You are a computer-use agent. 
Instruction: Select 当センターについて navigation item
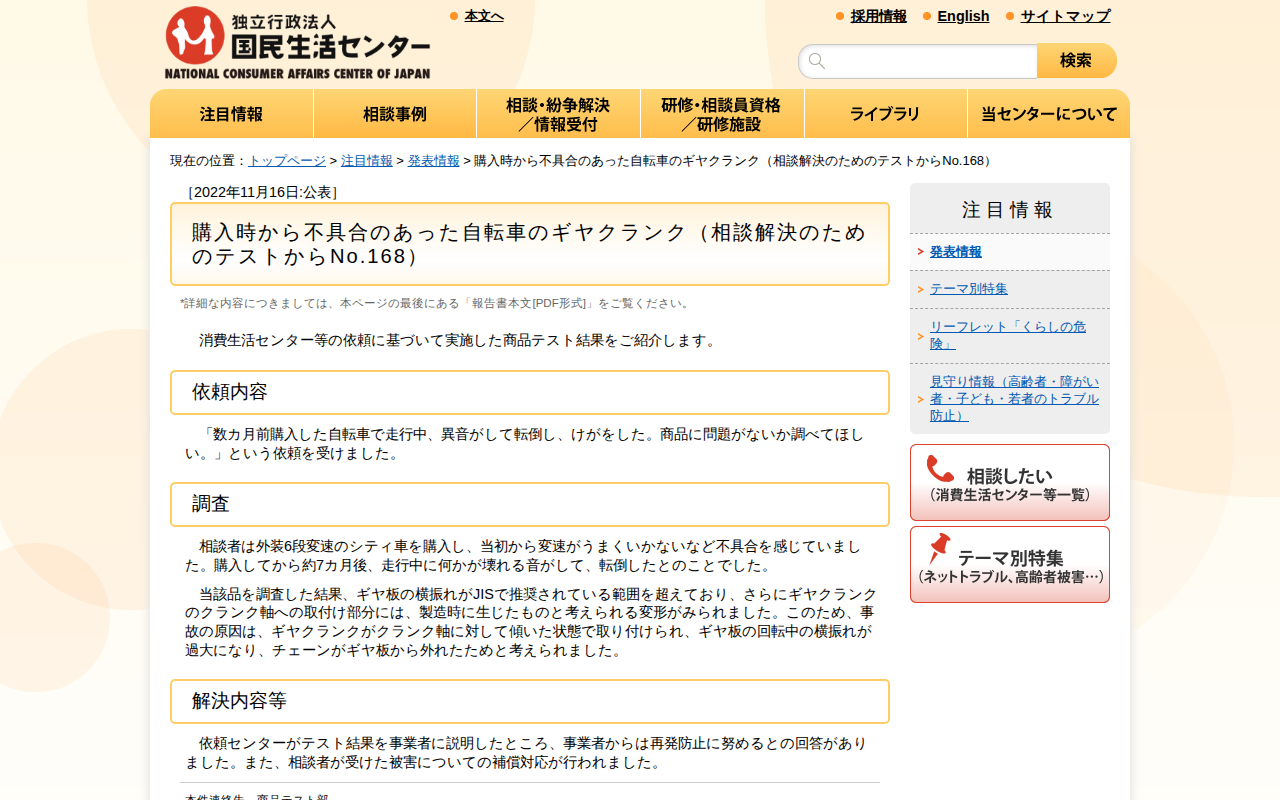(x=1048, y=113)
